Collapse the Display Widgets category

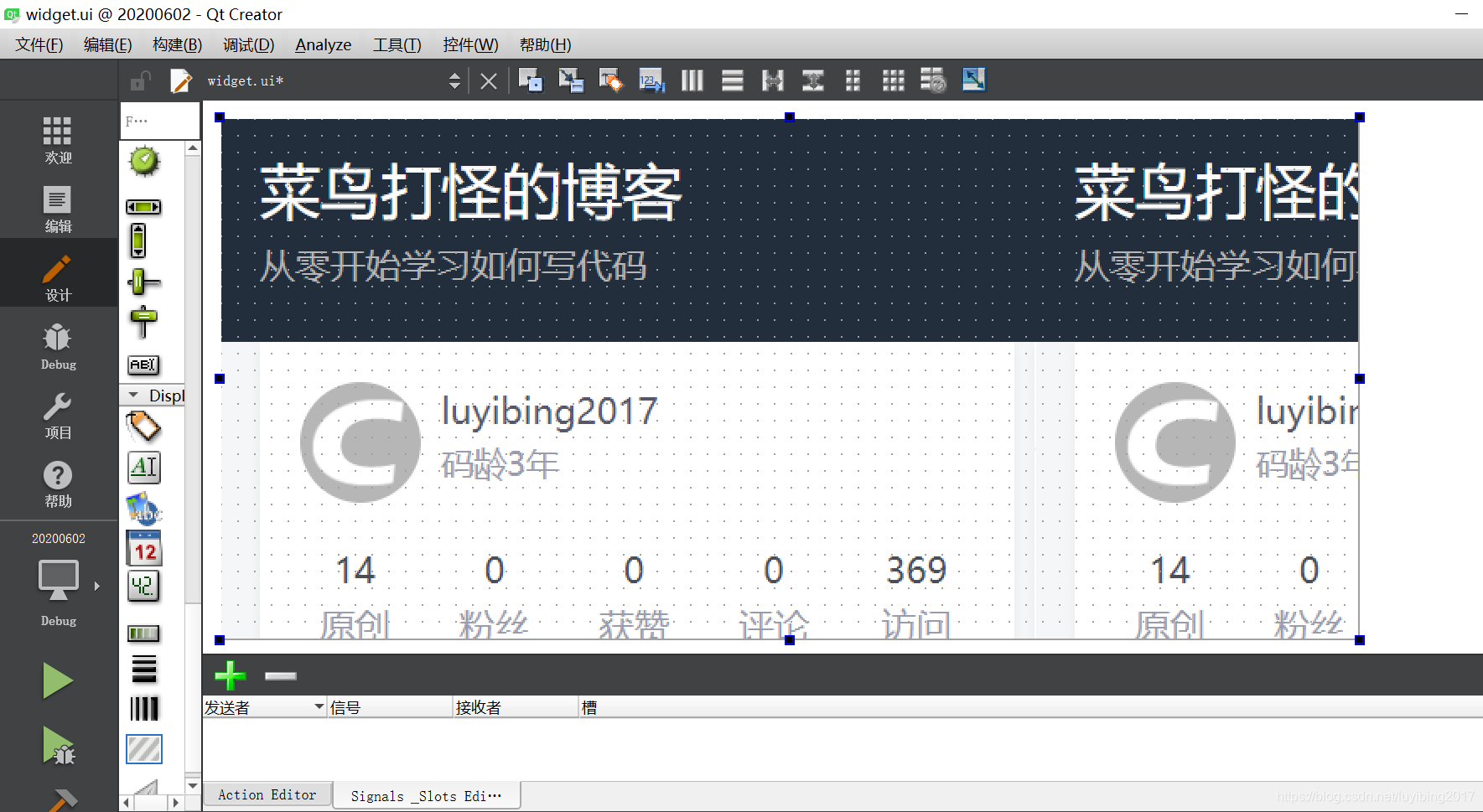pos(133,395)
